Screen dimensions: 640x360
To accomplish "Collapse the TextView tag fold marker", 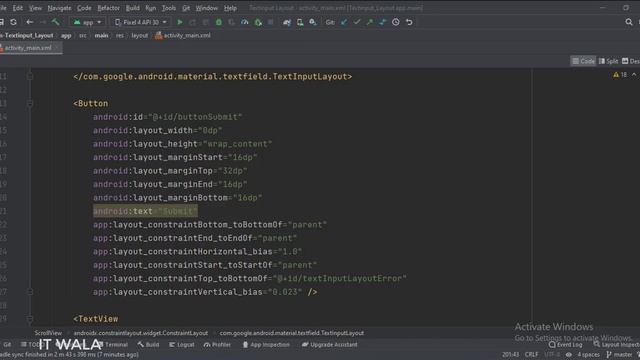I will pos(30,319).
